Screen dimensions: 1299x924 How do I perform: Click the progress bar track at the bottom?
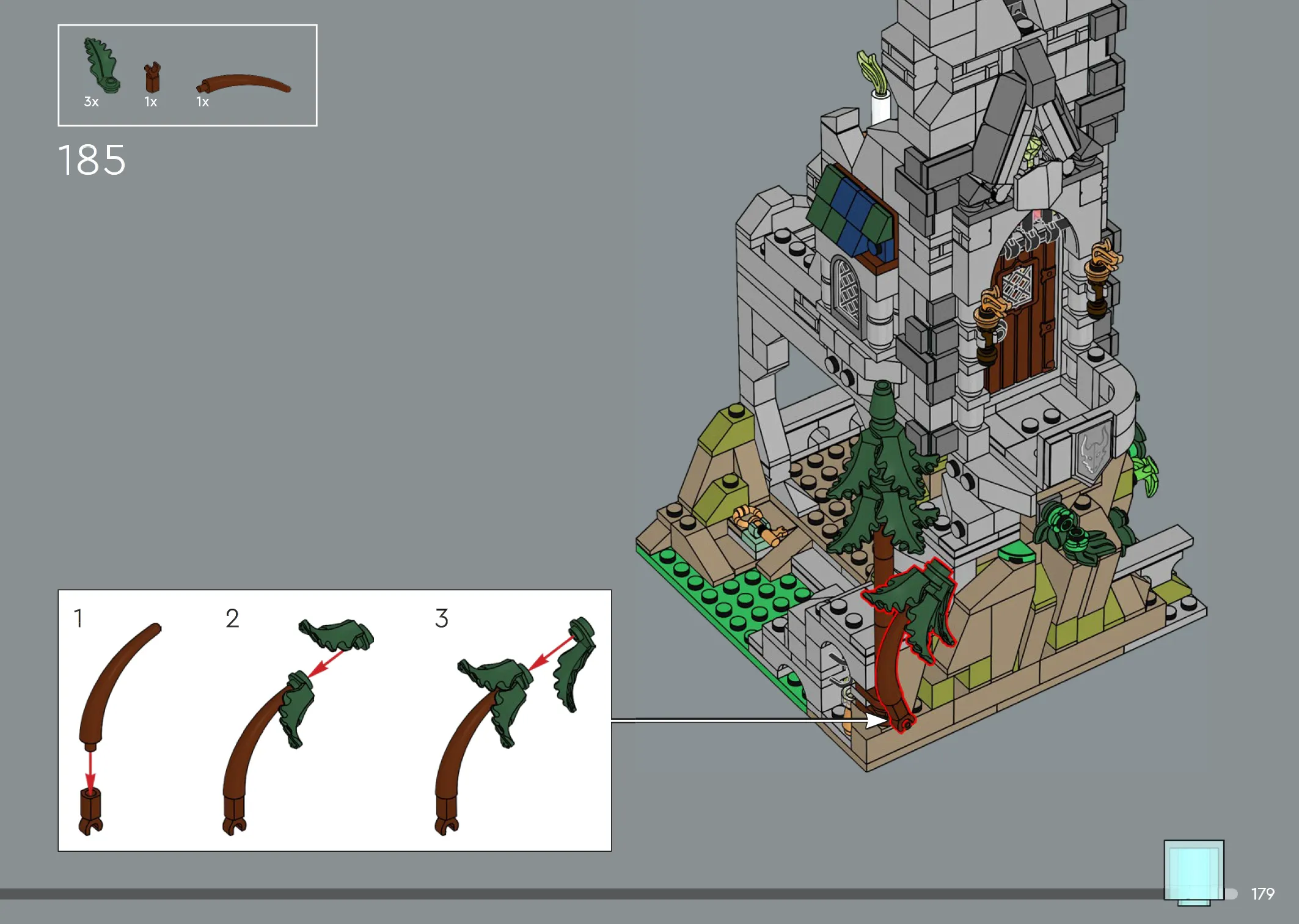[x=618, y=894]
